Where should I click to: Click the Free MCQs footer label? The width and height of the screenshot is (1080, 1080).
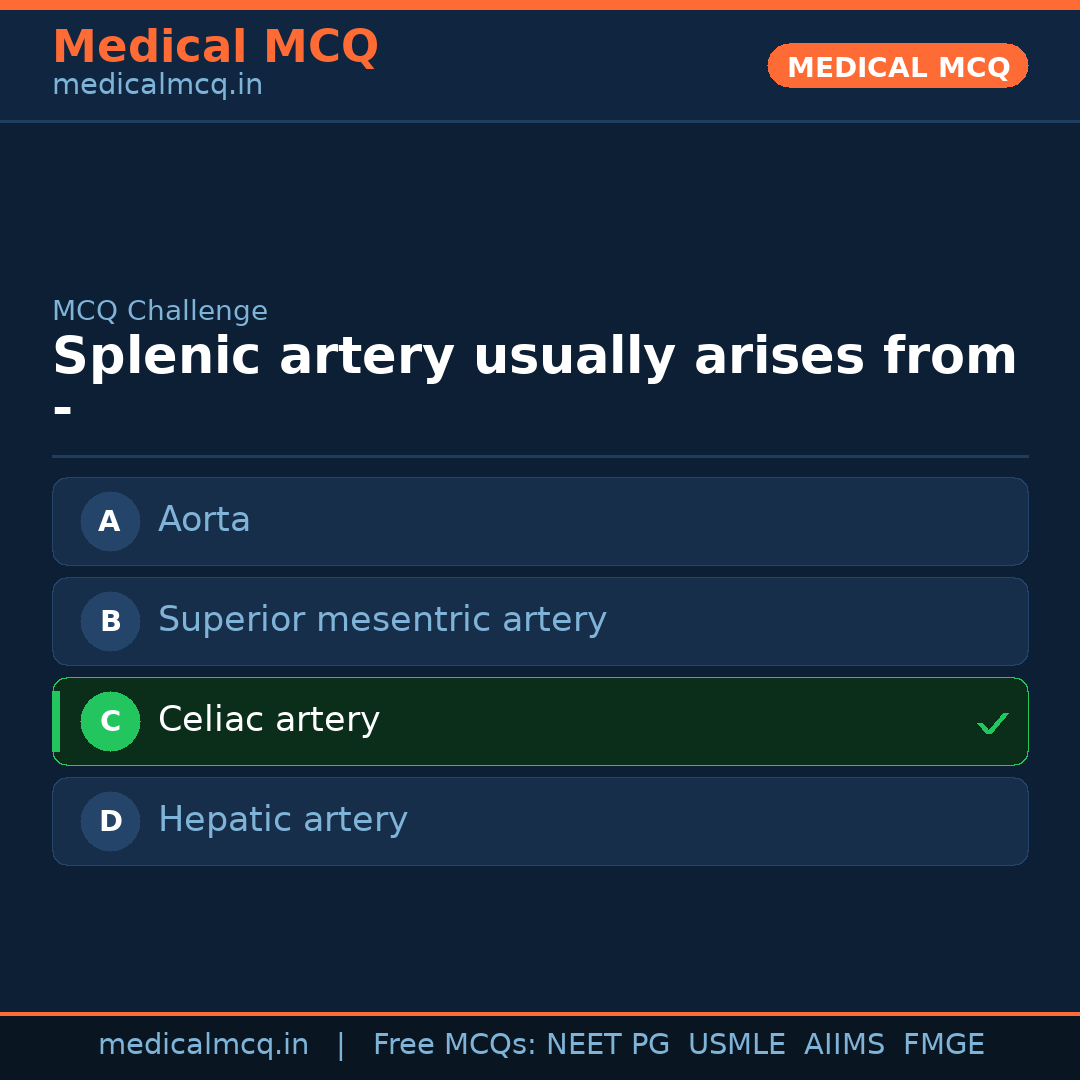point(454,1045)
